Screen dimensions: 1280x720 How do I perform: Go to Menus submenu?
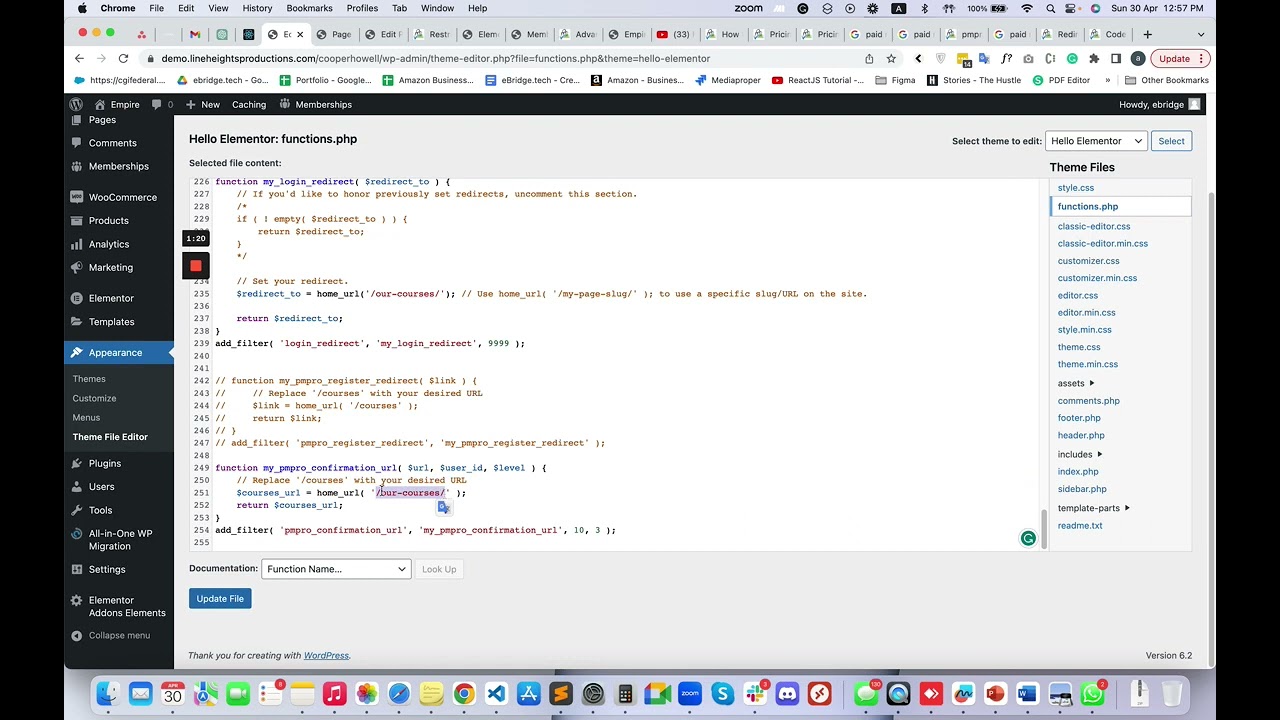pyautogui.click(x=86, y=417)
